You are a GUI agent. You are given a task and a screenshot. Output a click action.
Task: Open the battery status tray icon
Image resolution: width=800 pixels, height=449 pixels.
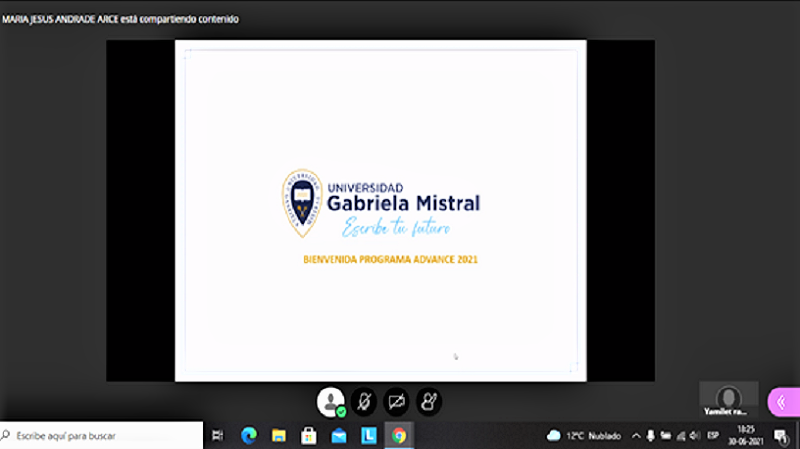pos(666,435)
